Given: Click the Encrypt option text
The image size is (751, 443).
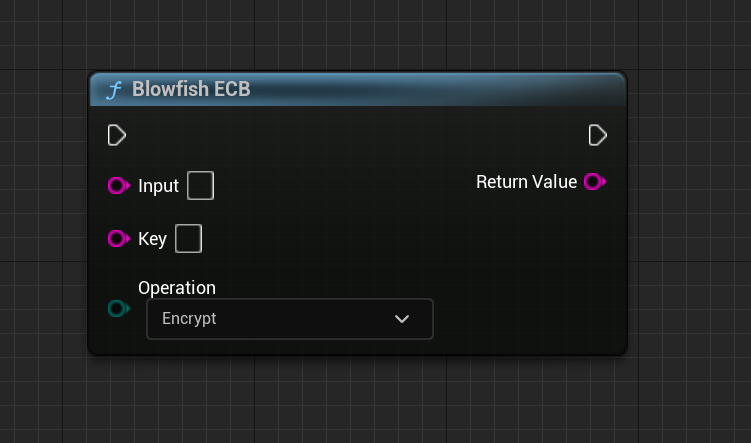Looking at the screenshot, I should pos(189,318).
